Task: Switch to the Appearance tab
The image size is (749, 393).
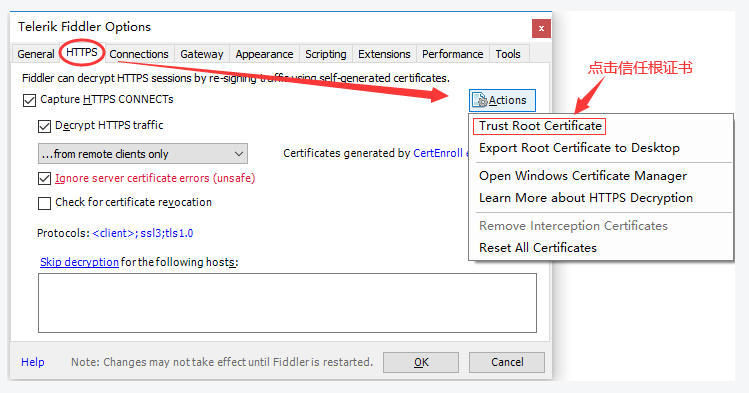Action: 264,54
